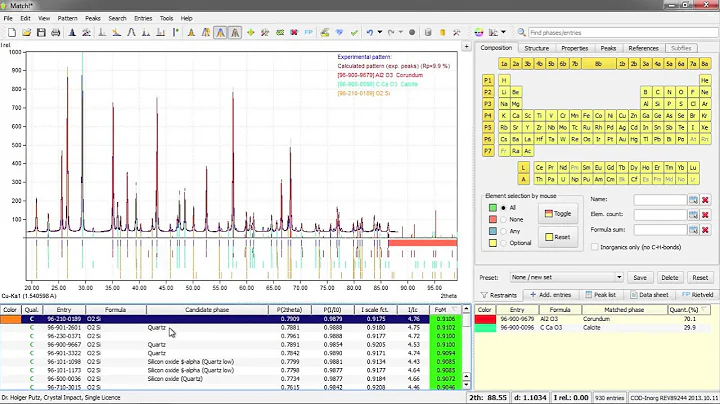Click the Save preset button
720x404 pixels.
[640, 277]
